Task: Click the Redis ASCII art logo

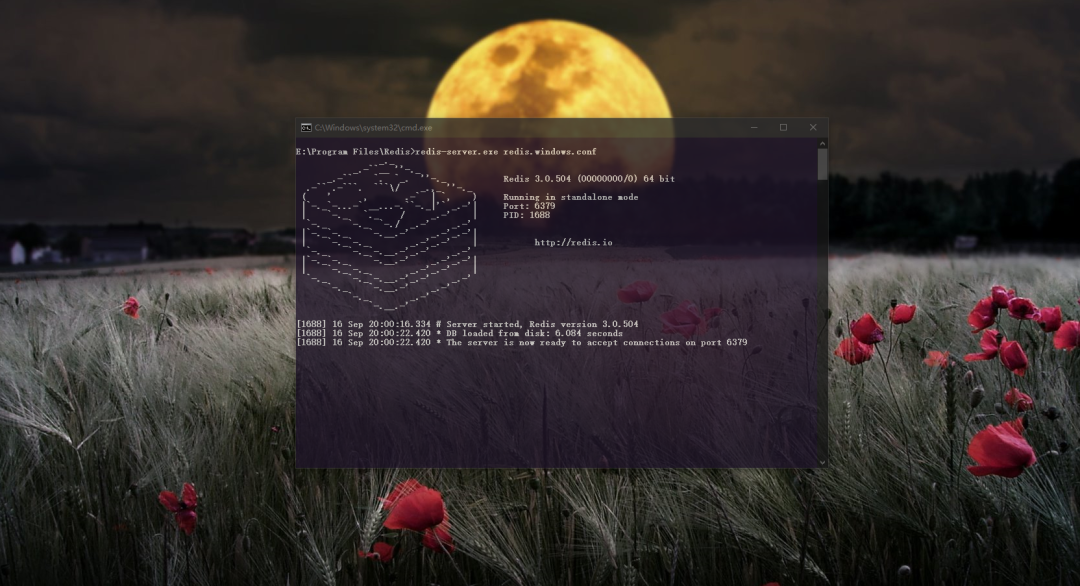Action: point(389,236)
